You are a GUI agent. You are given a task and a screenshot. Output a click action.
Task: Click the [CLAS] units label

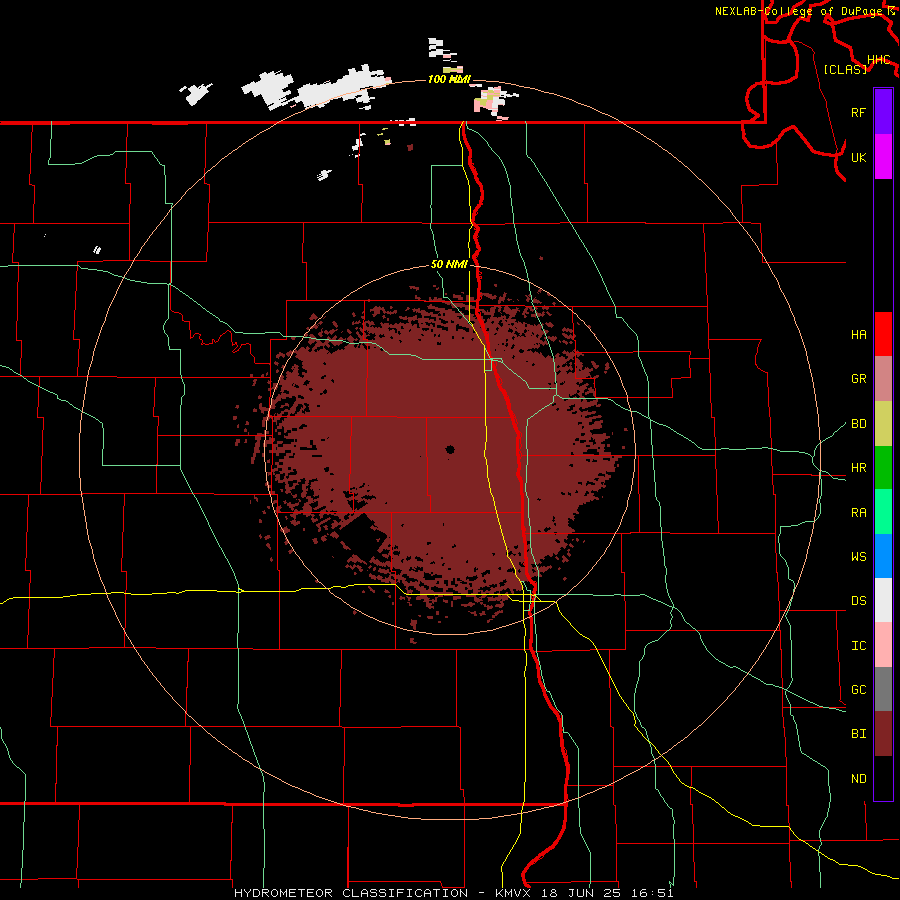845,69
